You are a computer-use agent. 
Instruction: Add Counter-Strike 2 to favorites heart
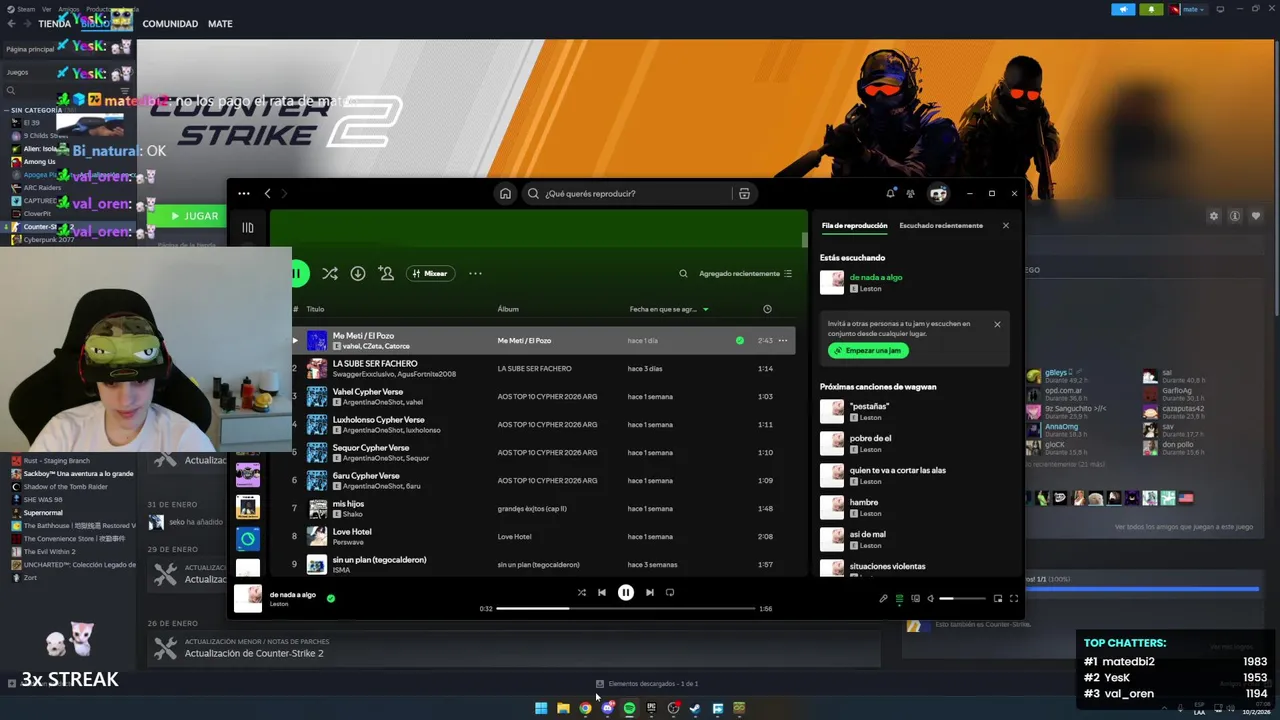[x=1256, y=216]
